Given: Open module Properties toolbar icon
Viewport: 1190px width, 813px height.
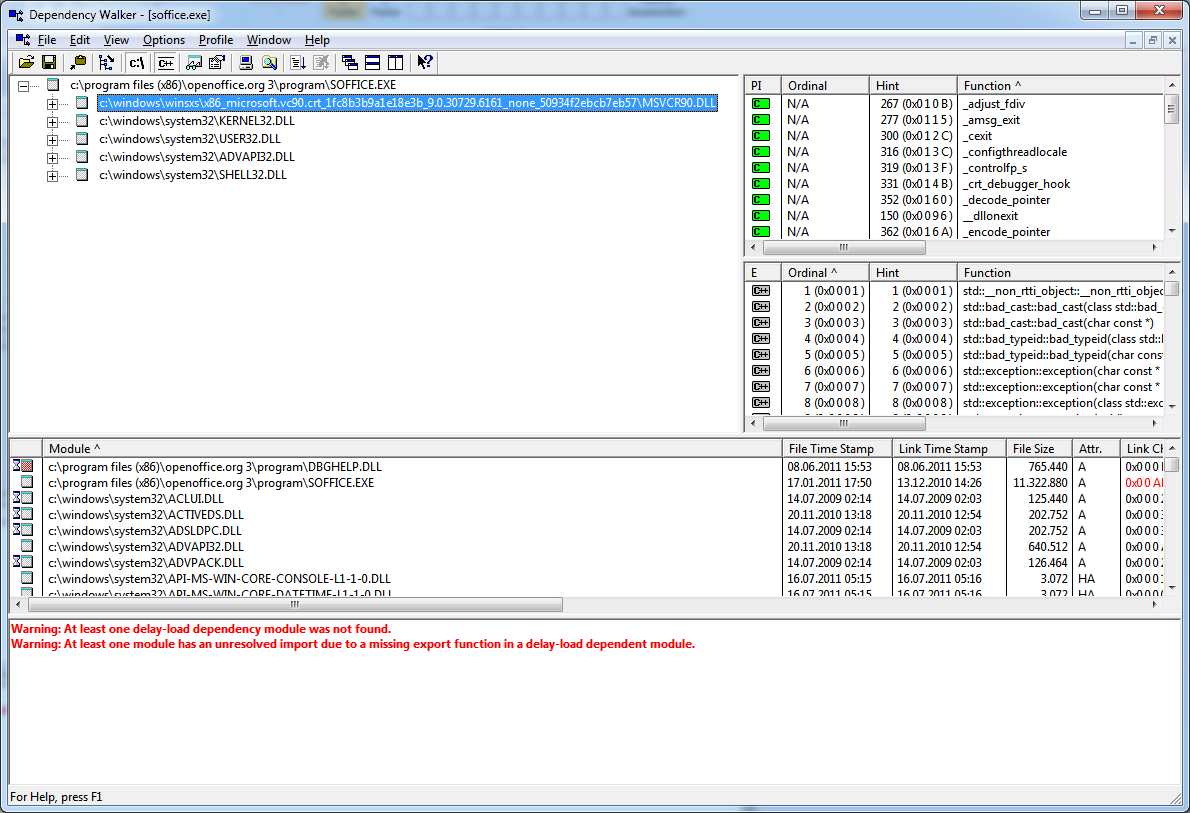Looking at the screenshot, I should 217,63.
